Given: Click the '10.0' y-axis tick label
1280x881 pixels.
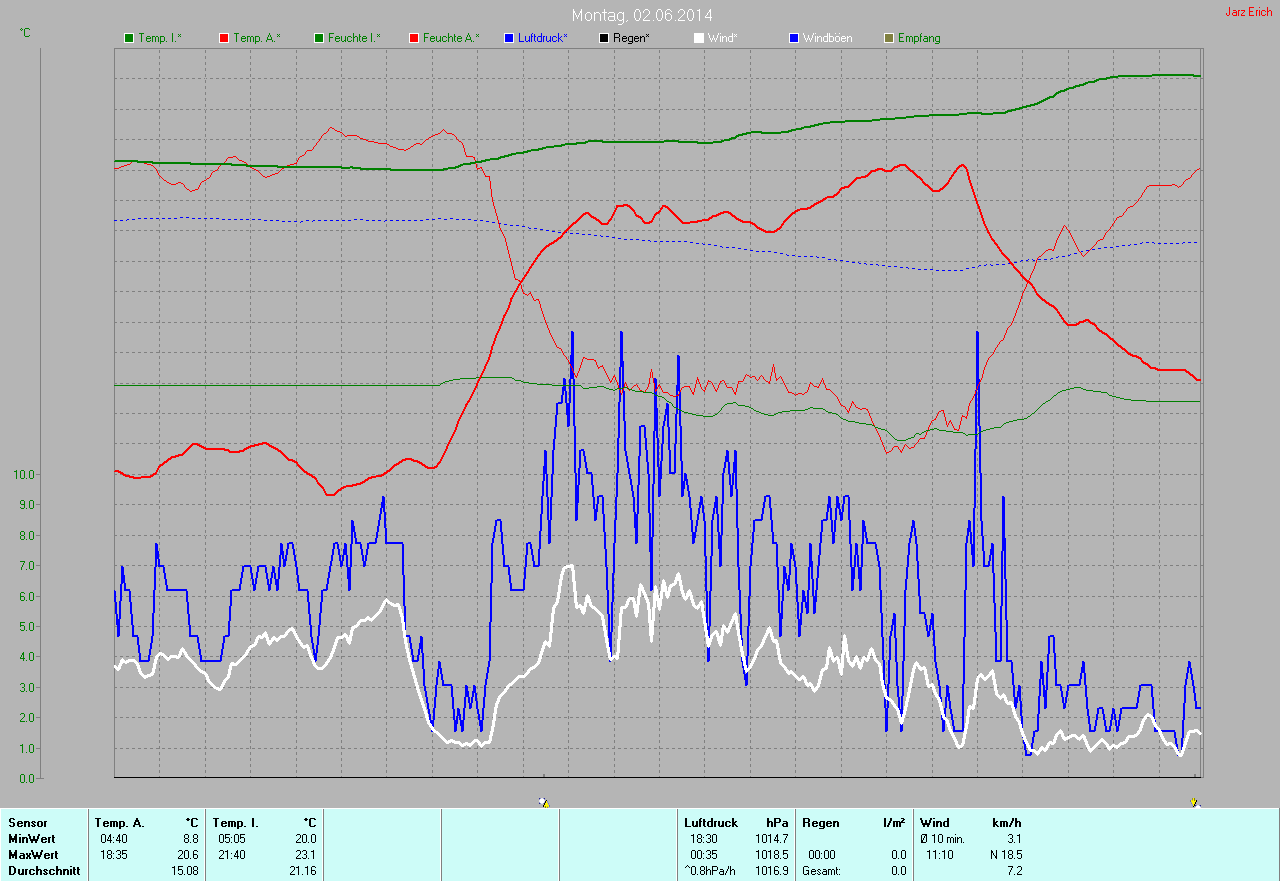Looking at the screenshot, I should 24,474.
